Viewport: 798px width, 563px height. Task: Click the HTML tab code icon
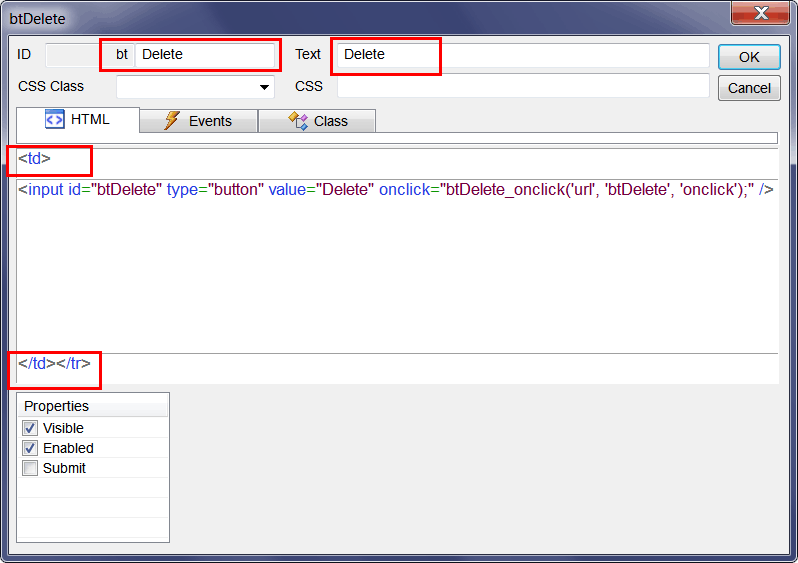pyautogui.click(x=54, y=120)
